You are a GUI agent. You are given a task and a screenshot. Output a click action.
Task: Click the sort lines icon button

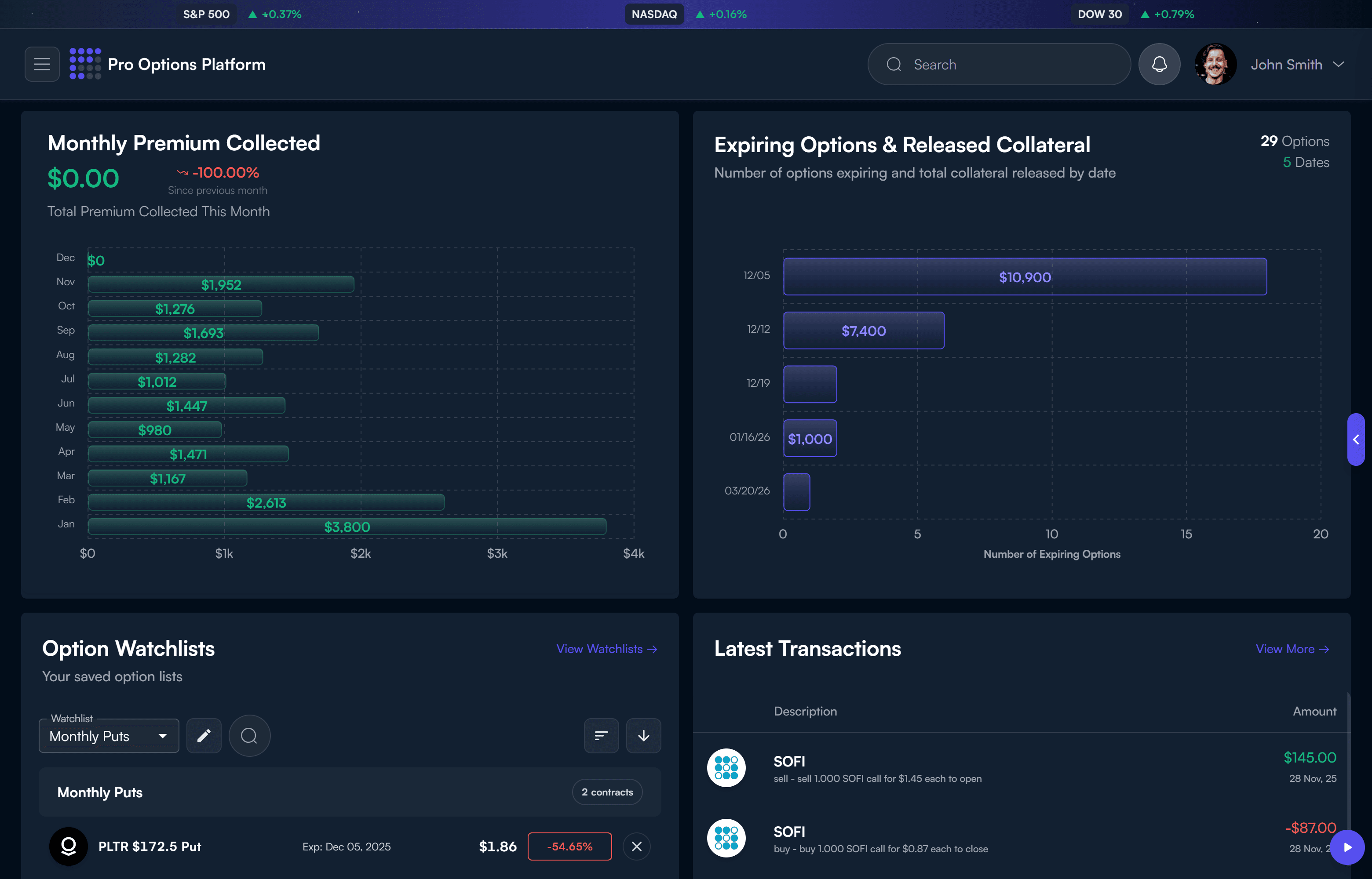(601, 735)
